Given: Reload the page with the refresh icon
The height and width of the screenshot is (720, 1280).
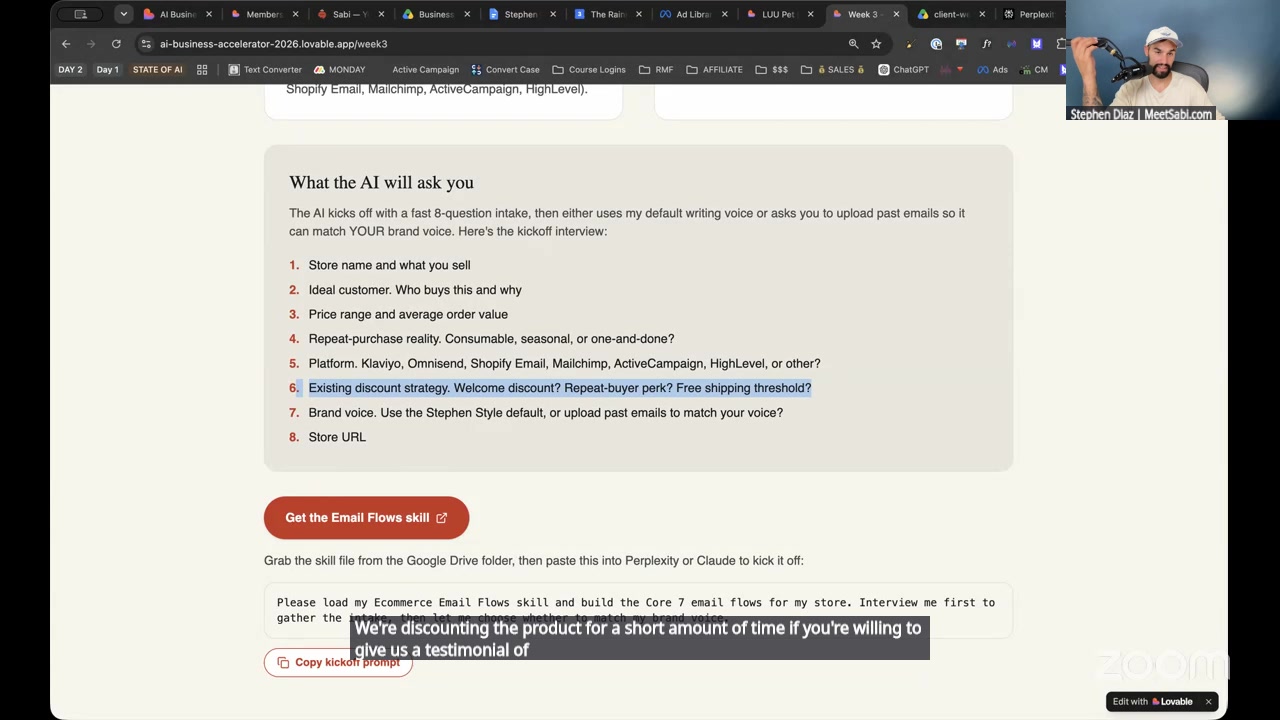Looking at the screenshot, I should click(x=116, y=44).
